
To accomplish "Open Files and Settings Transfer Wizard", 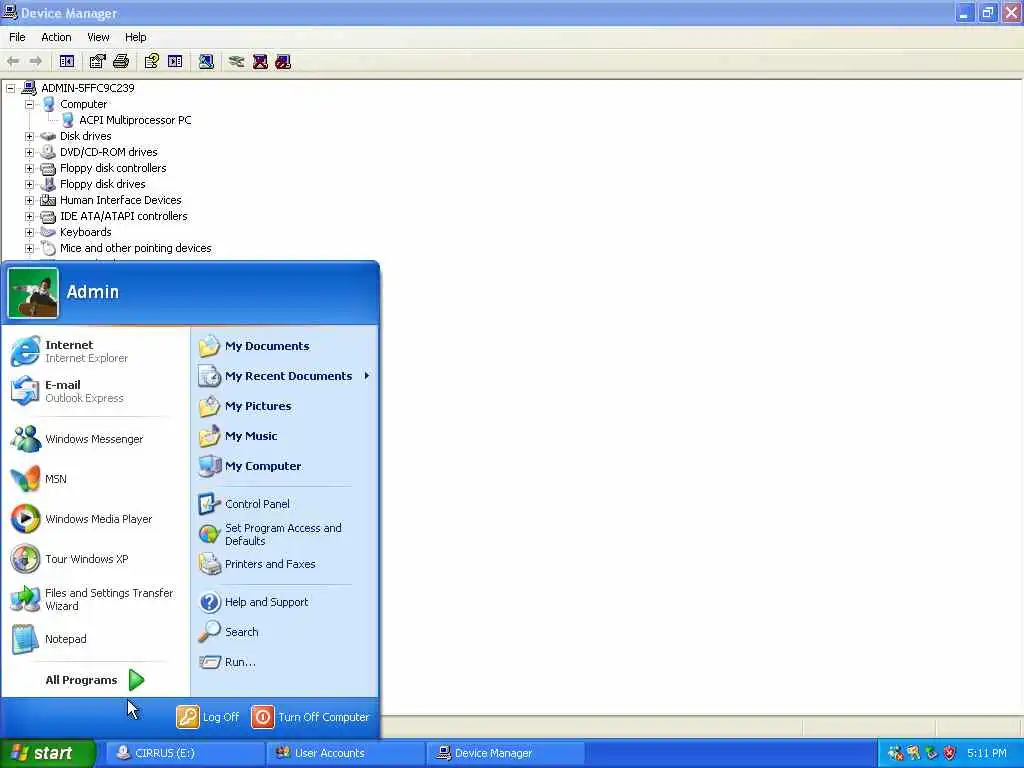I will (95, 600).
